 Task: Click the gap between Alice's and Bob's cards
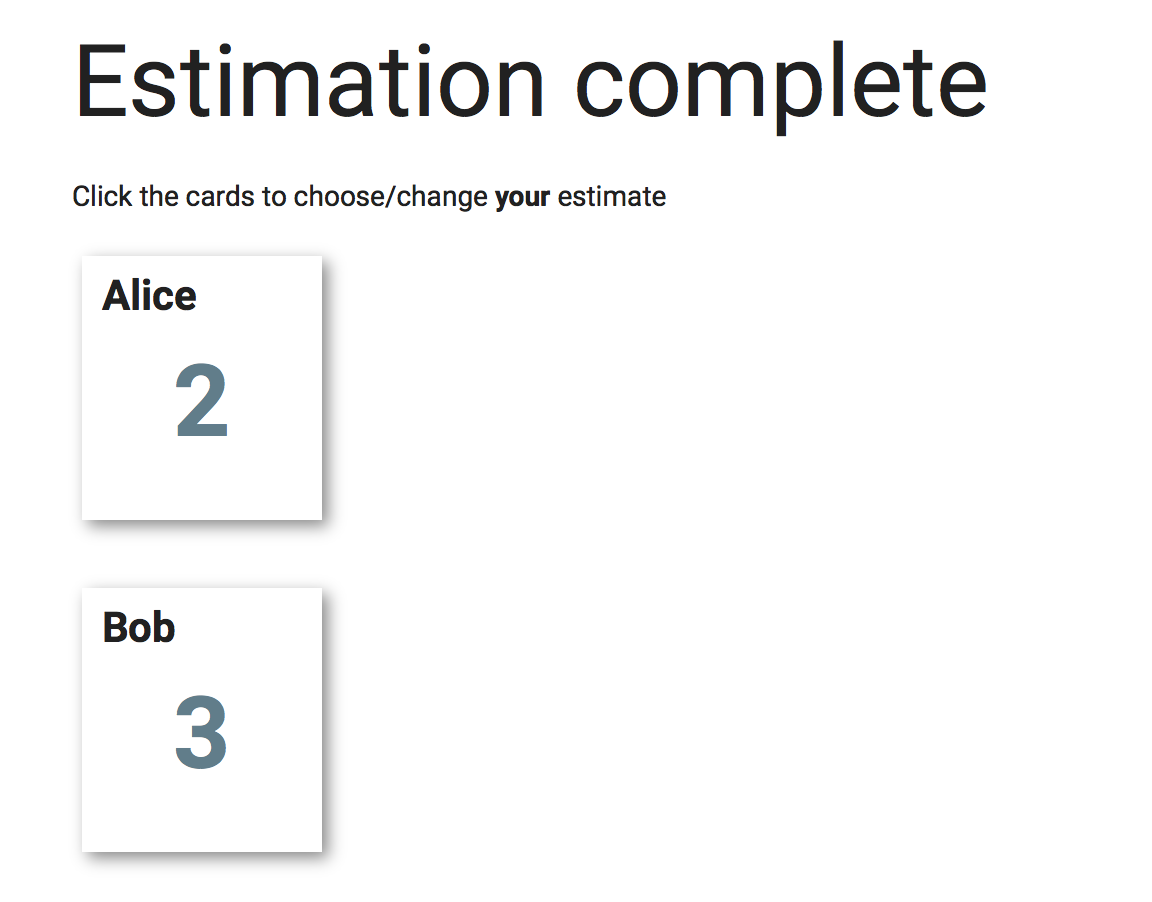(202, 555)
